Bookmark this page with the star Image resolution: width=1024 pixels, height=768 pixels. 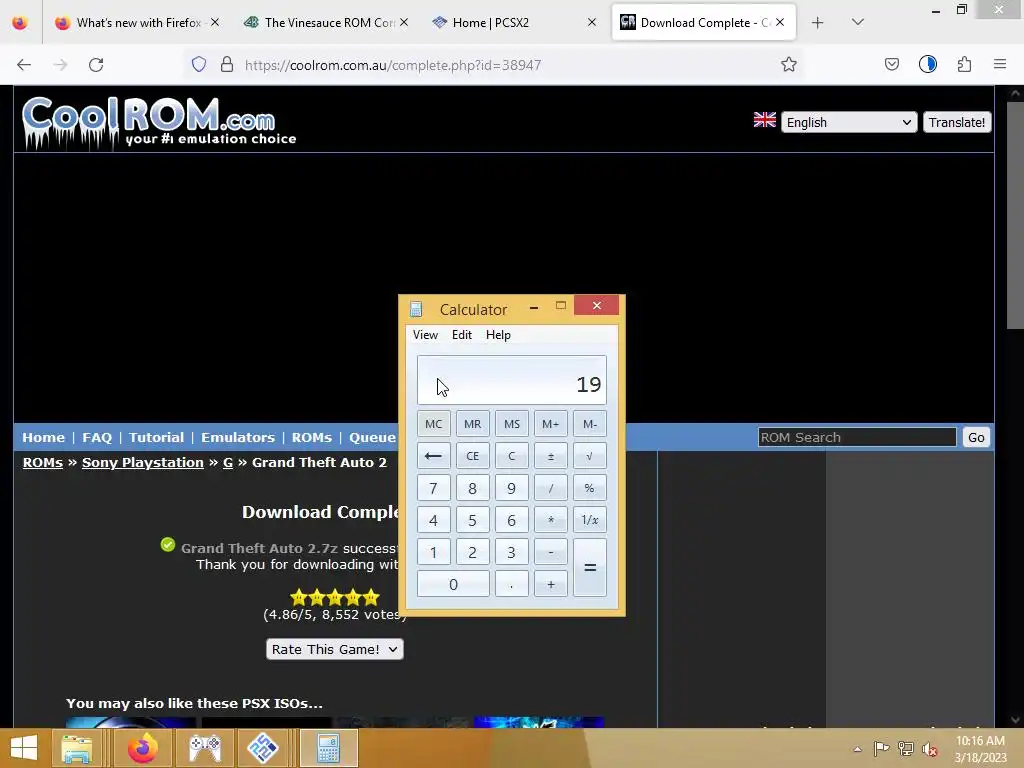pyautogui.click(x=789, y=65)
